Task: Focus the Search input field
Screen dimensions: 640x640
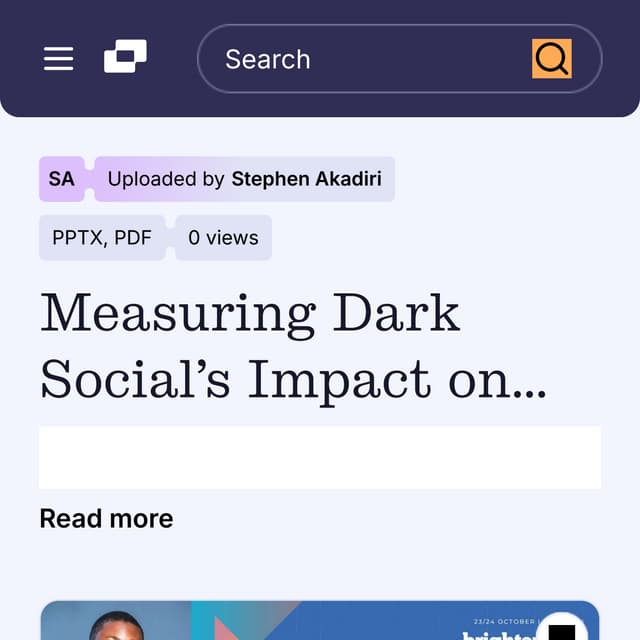Action: coord(370,59)
